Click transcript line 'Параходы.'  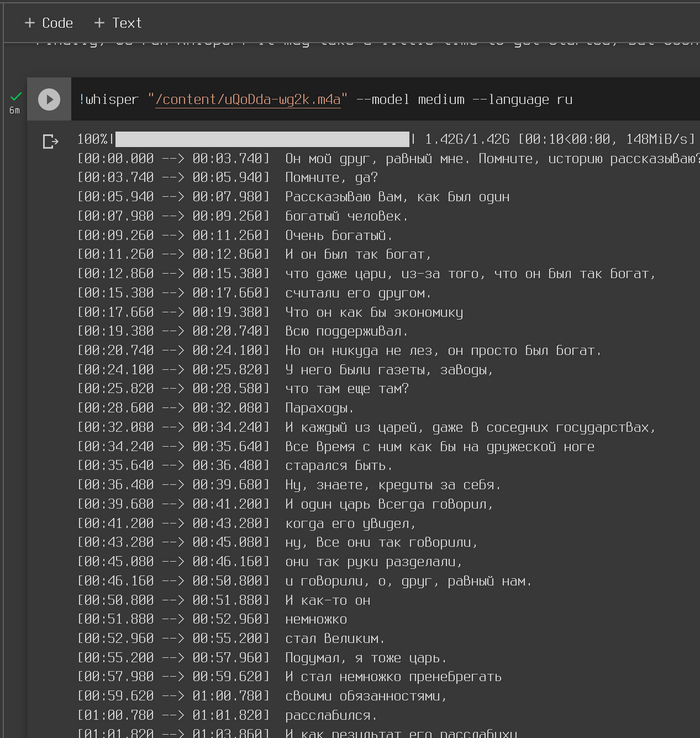[x=319, y=408]
